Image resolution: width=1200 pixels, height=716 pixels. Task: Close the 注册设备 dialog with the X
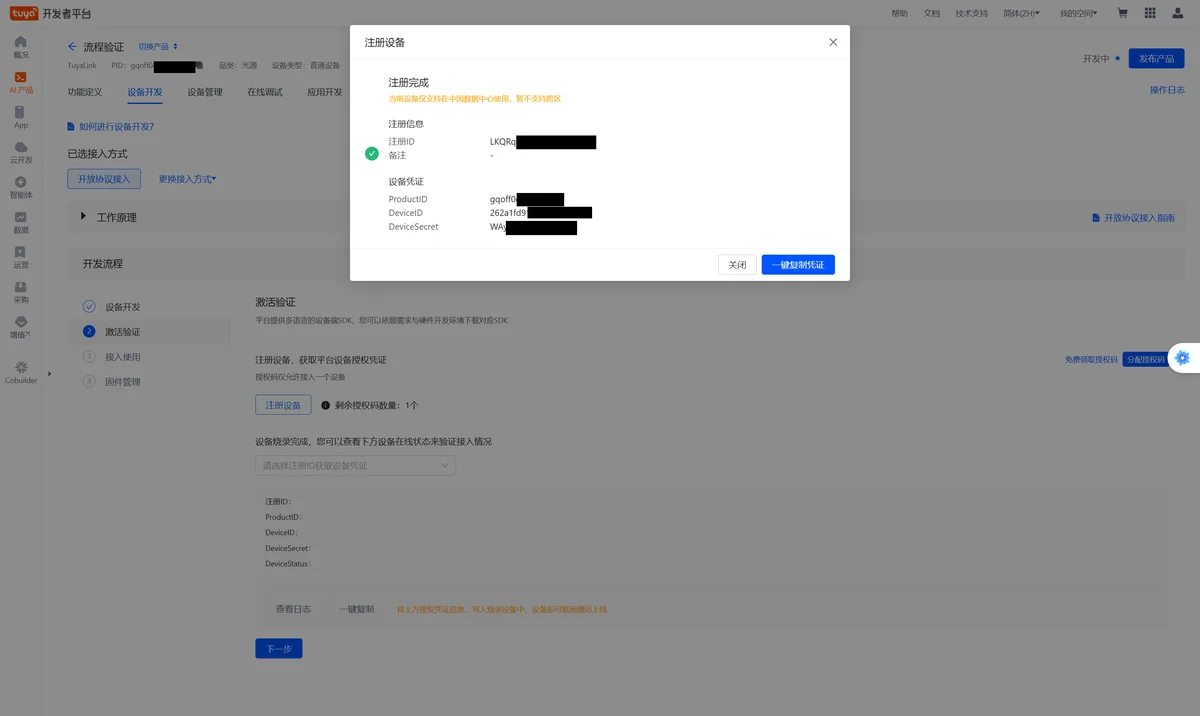(x=833, y=42)
